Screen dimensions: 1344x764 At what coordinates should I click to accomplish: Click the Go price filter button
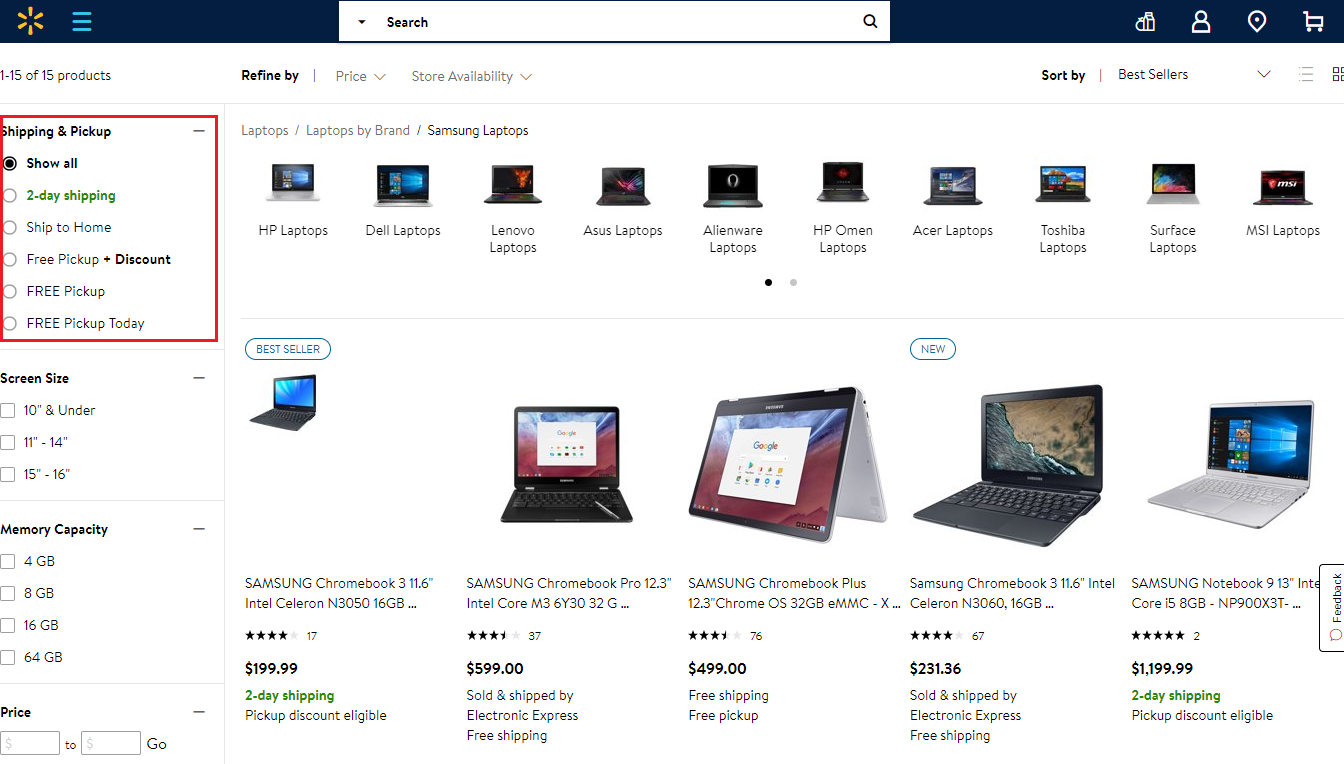point(157,744)
